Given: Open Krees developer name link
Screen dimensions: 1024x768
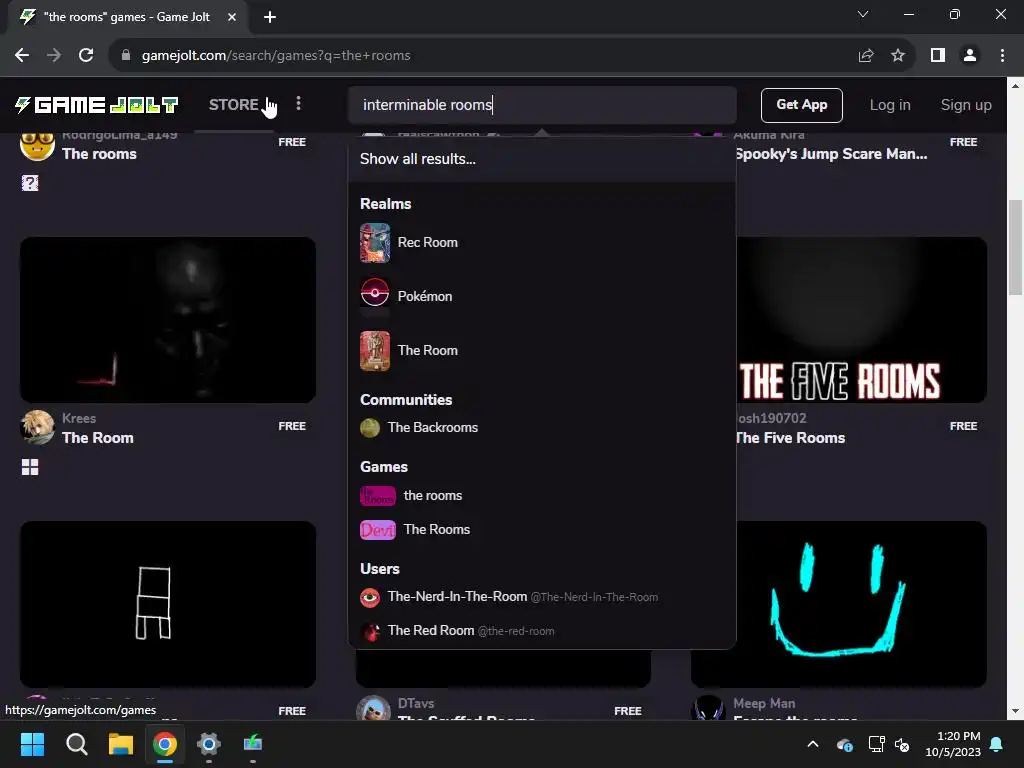Looking at the screenshot, I should click(79, 418).
